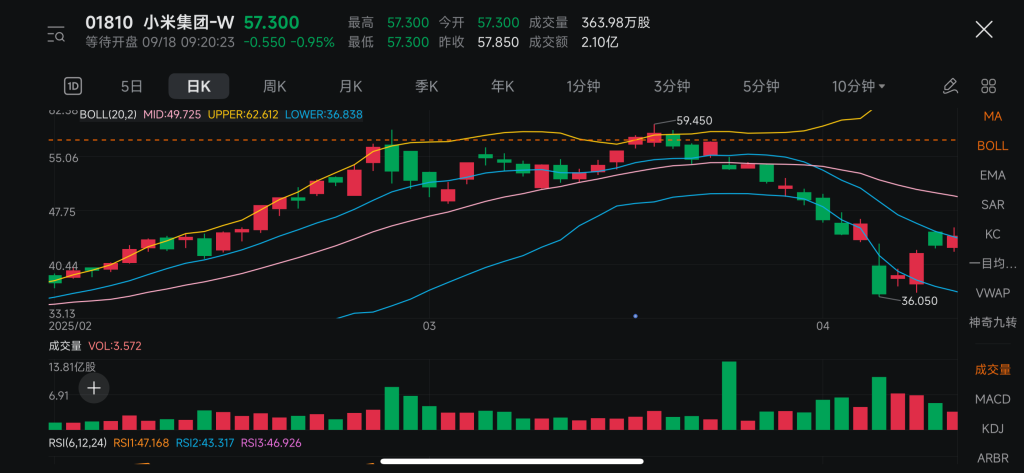Expand the 10分钟 interval dropdown

click(x=858, y=86)
